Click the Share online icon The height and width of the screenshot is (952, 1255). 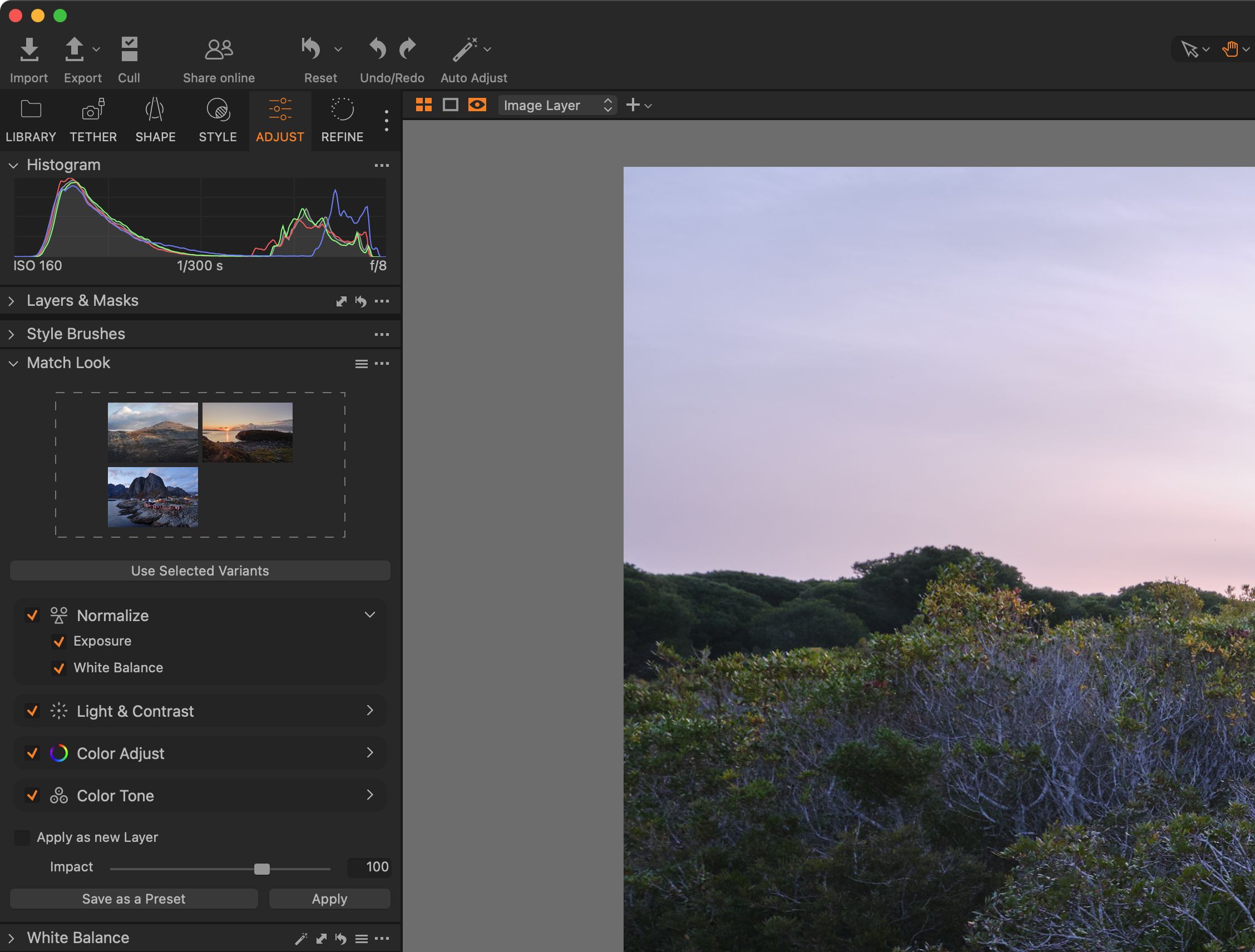tap(218, 47)
